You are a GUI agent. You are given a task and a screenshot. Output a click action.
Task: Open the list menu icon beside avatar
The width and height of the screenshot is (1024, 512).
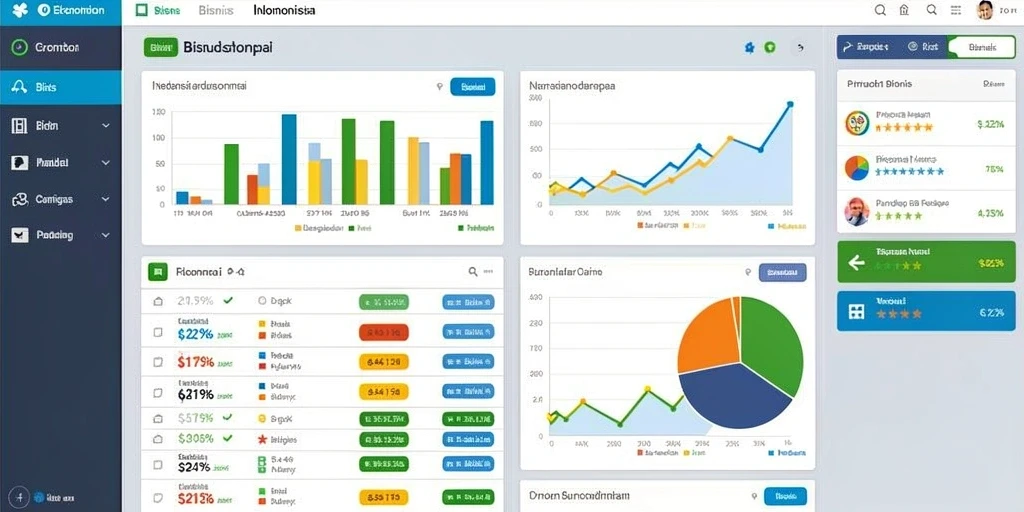(956, 10)
